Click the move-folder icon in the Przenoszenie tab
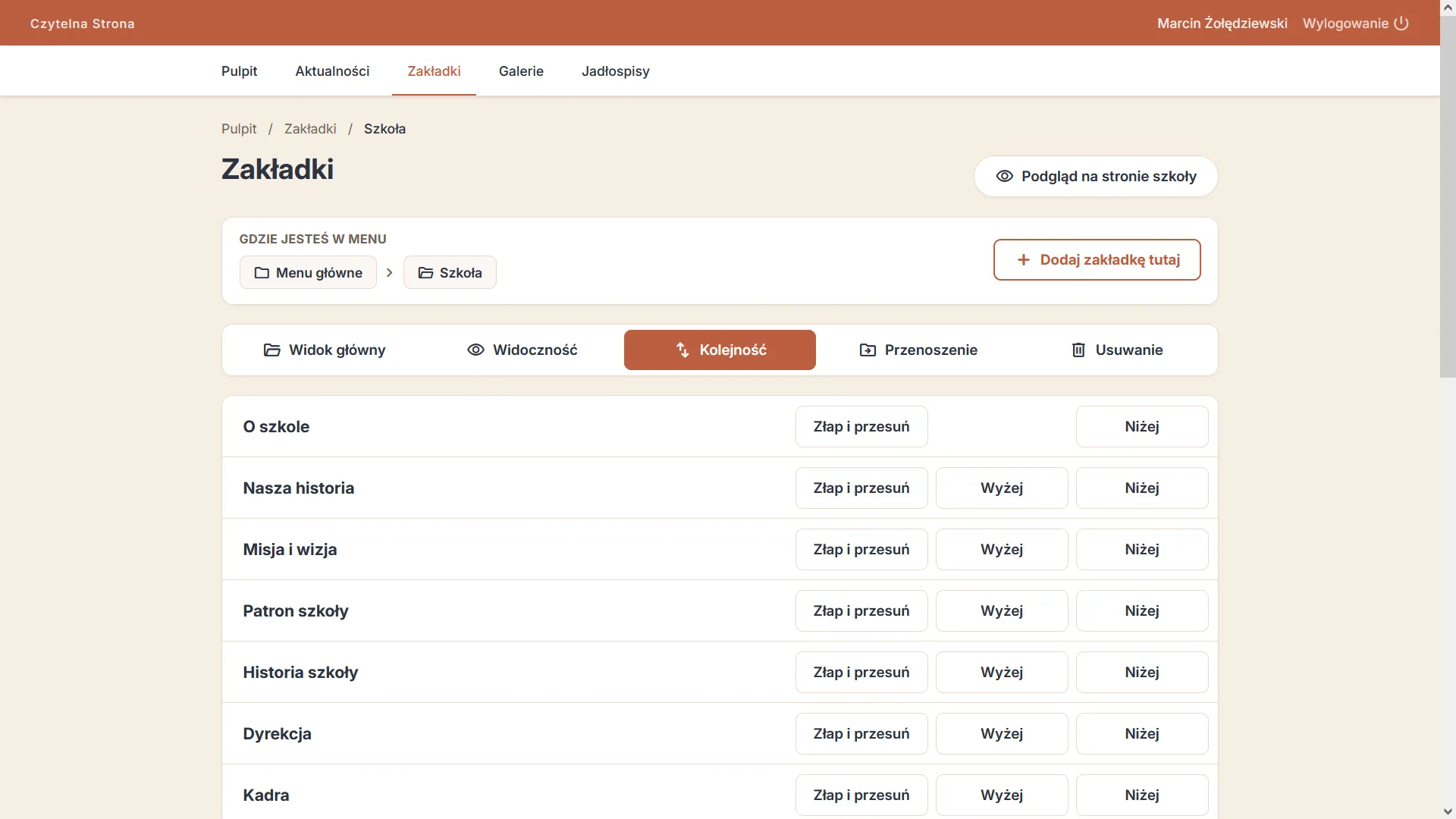The width and height of the screenshot is (1456, 819). (868, 350)
